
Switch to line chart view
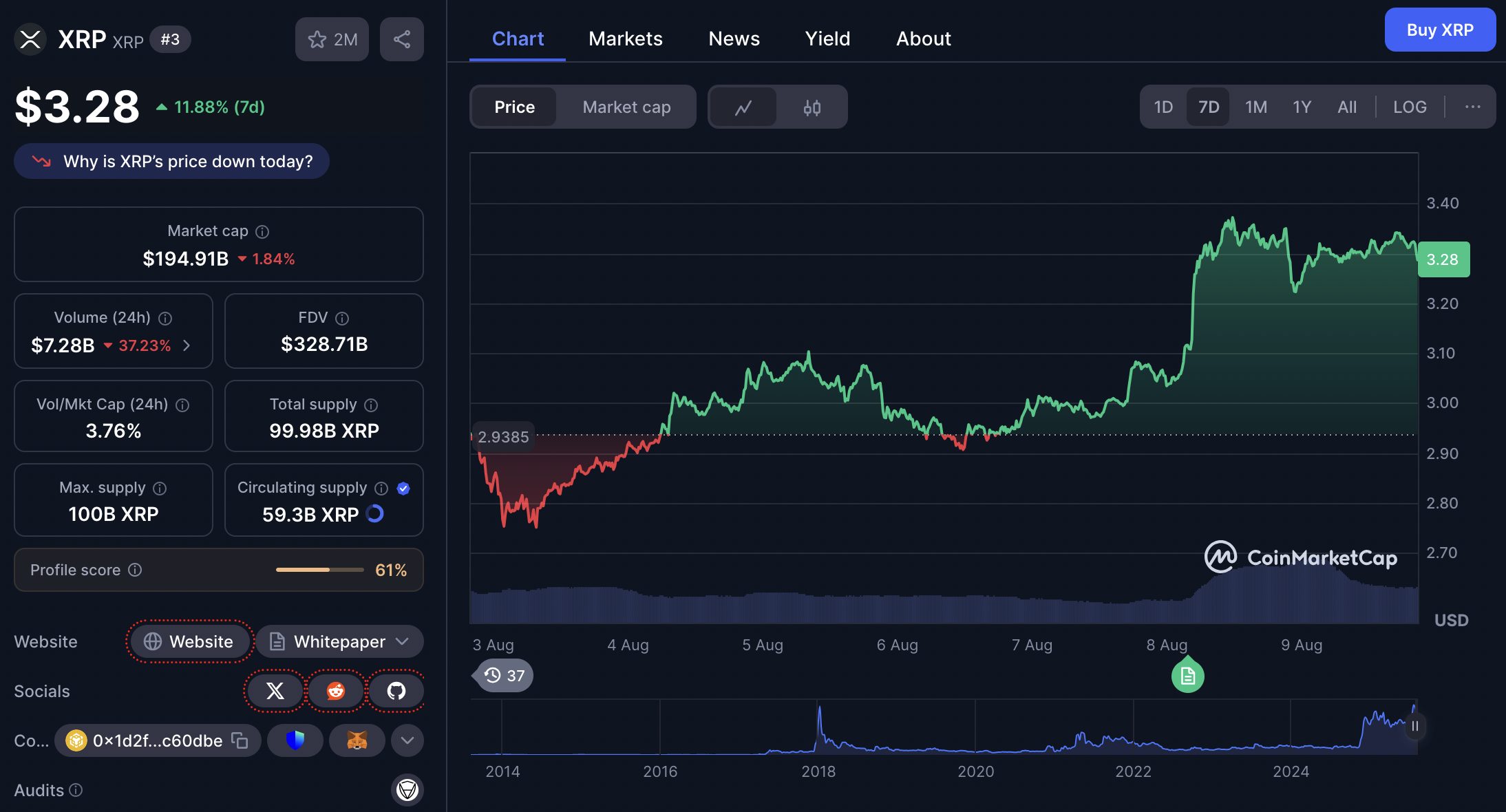click(x=743, y=107)
